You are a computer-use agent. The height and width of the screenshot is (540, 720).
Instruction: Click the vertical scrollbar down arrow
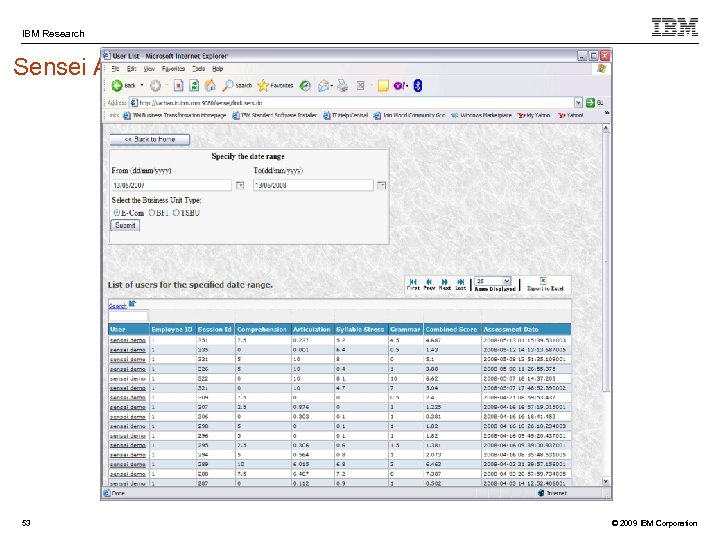[606, 482]
